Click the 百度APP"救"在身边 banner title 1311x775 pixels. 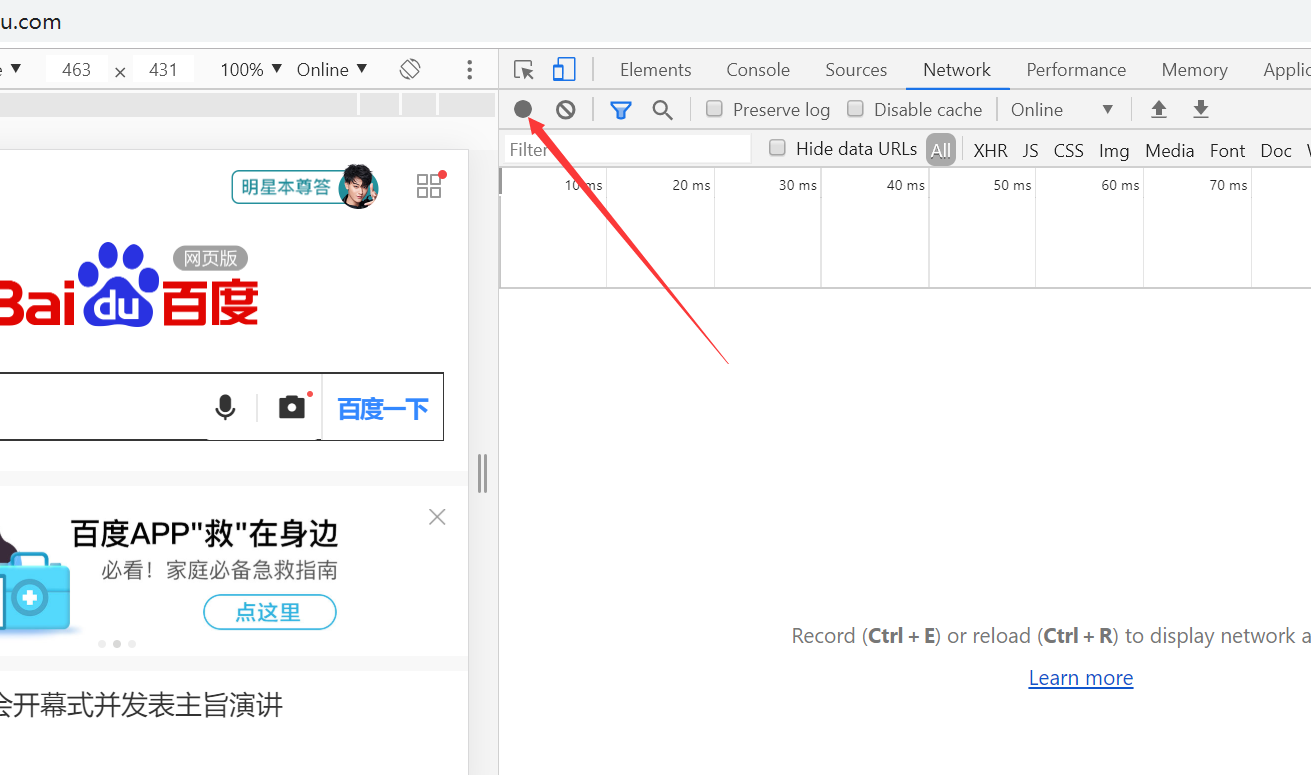tap(205, 533)
